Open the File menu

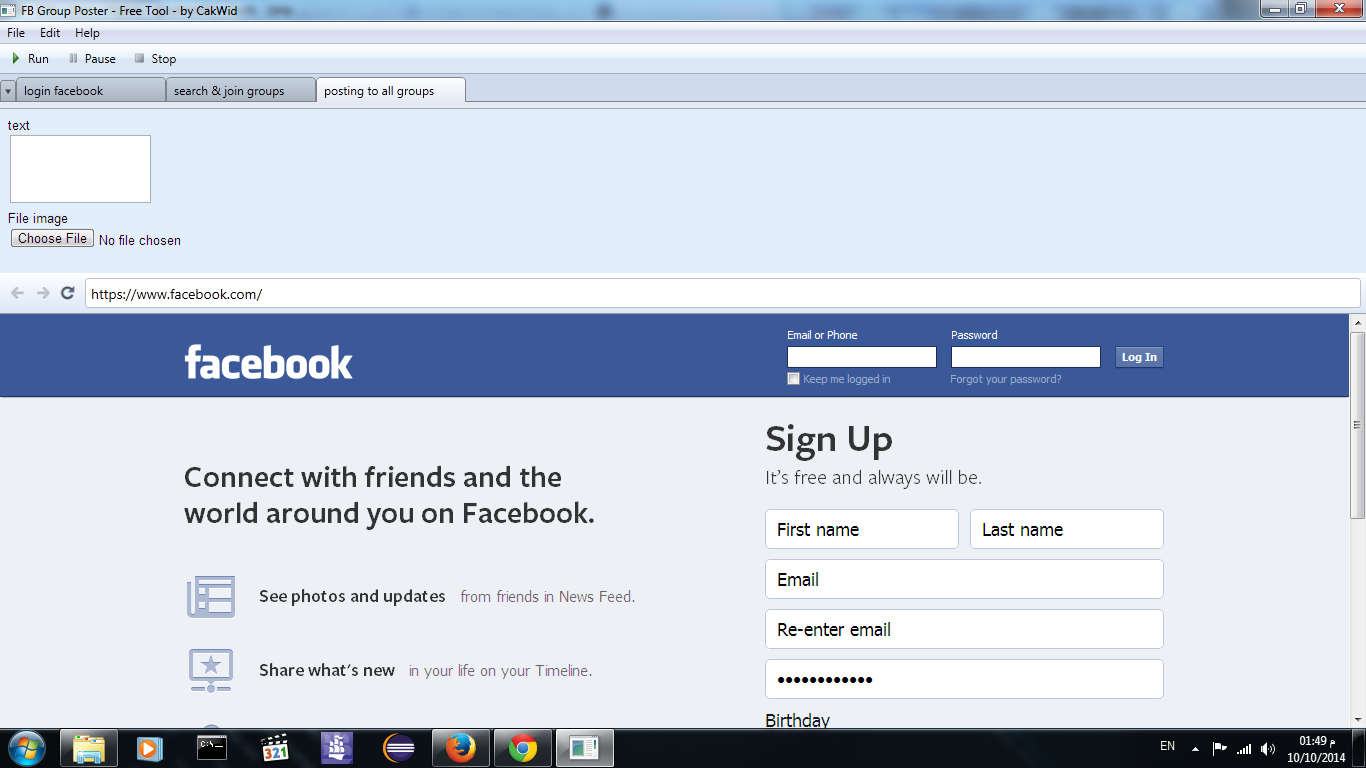point(16,33)
